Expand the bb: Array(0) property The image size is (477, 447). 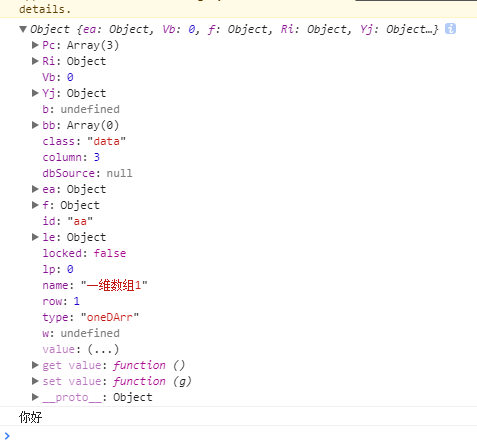click(x=35, y=125)
